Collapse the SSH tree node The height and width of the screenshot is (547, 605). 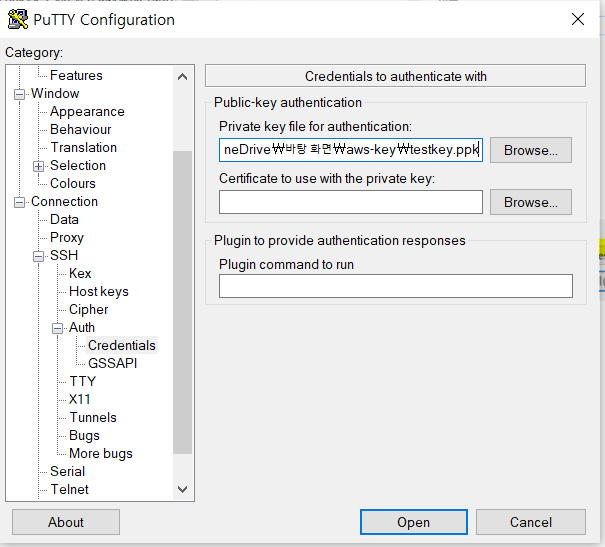(38, 256)
